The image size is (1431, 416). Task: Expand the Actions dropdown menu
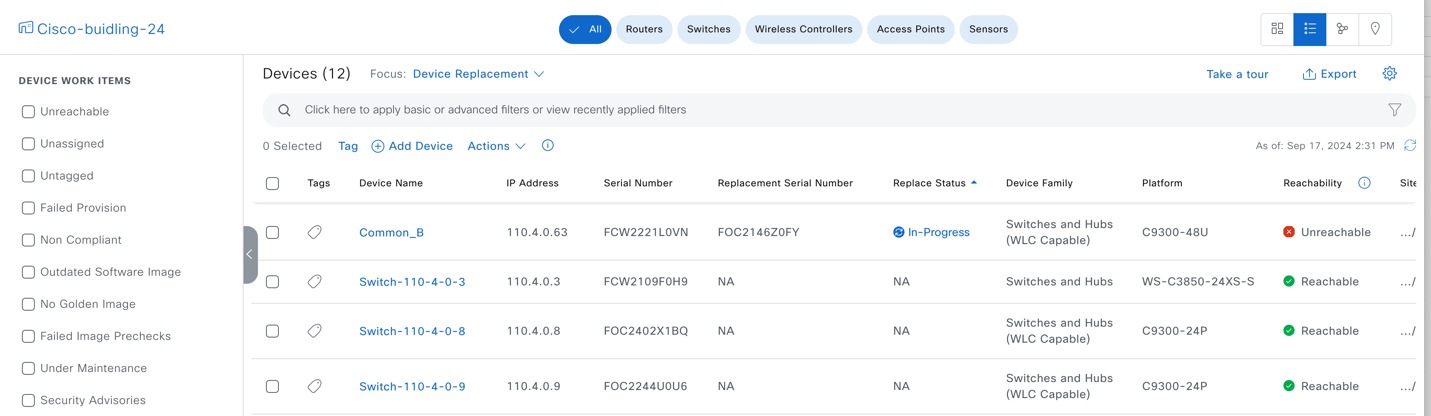tap(496, 146)
